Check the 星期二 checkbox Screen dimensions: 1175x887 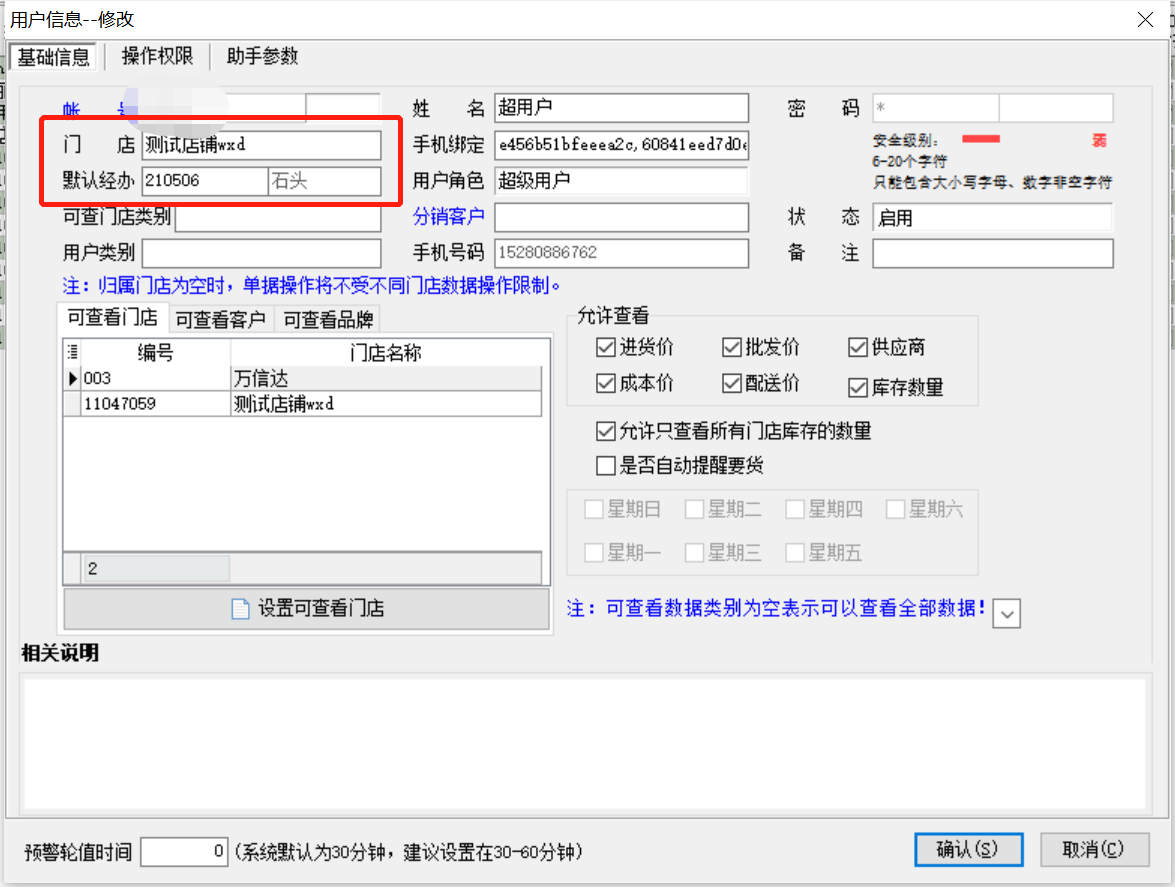(694, 509)
